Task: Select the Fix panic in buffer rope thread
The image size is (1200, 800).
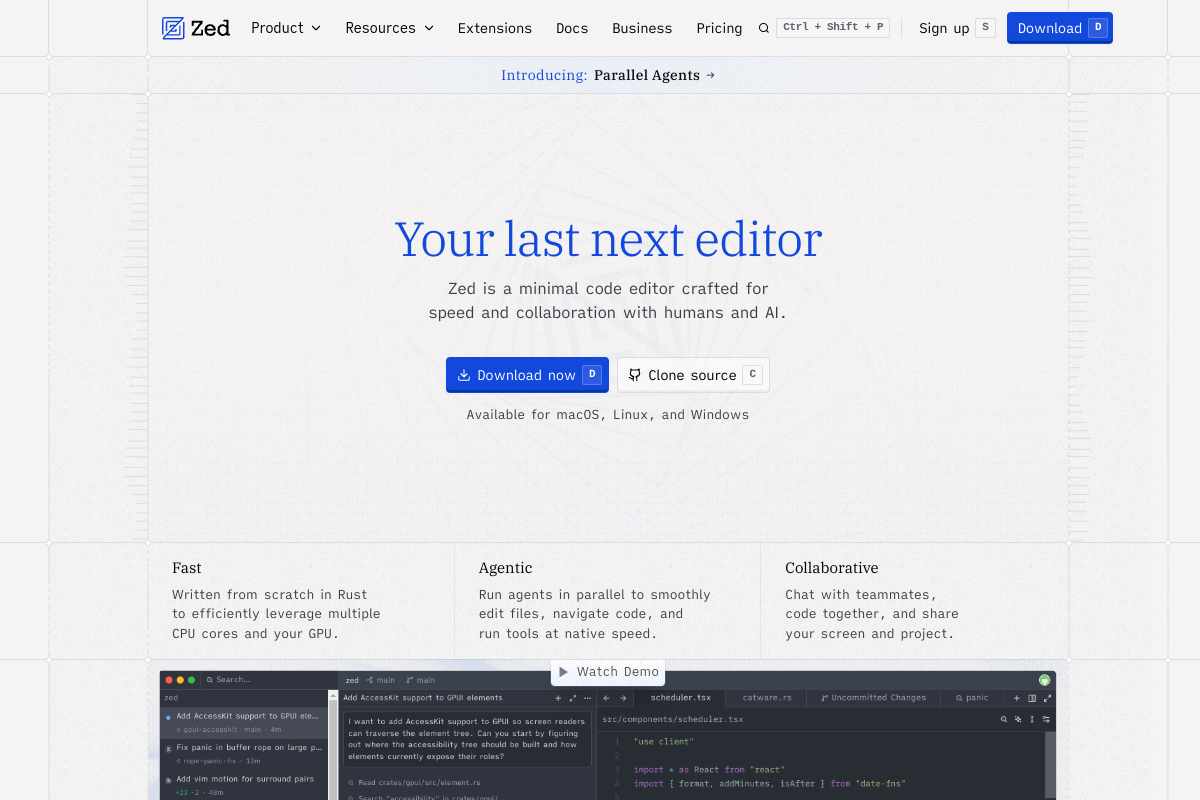Action: pos(244,753)
